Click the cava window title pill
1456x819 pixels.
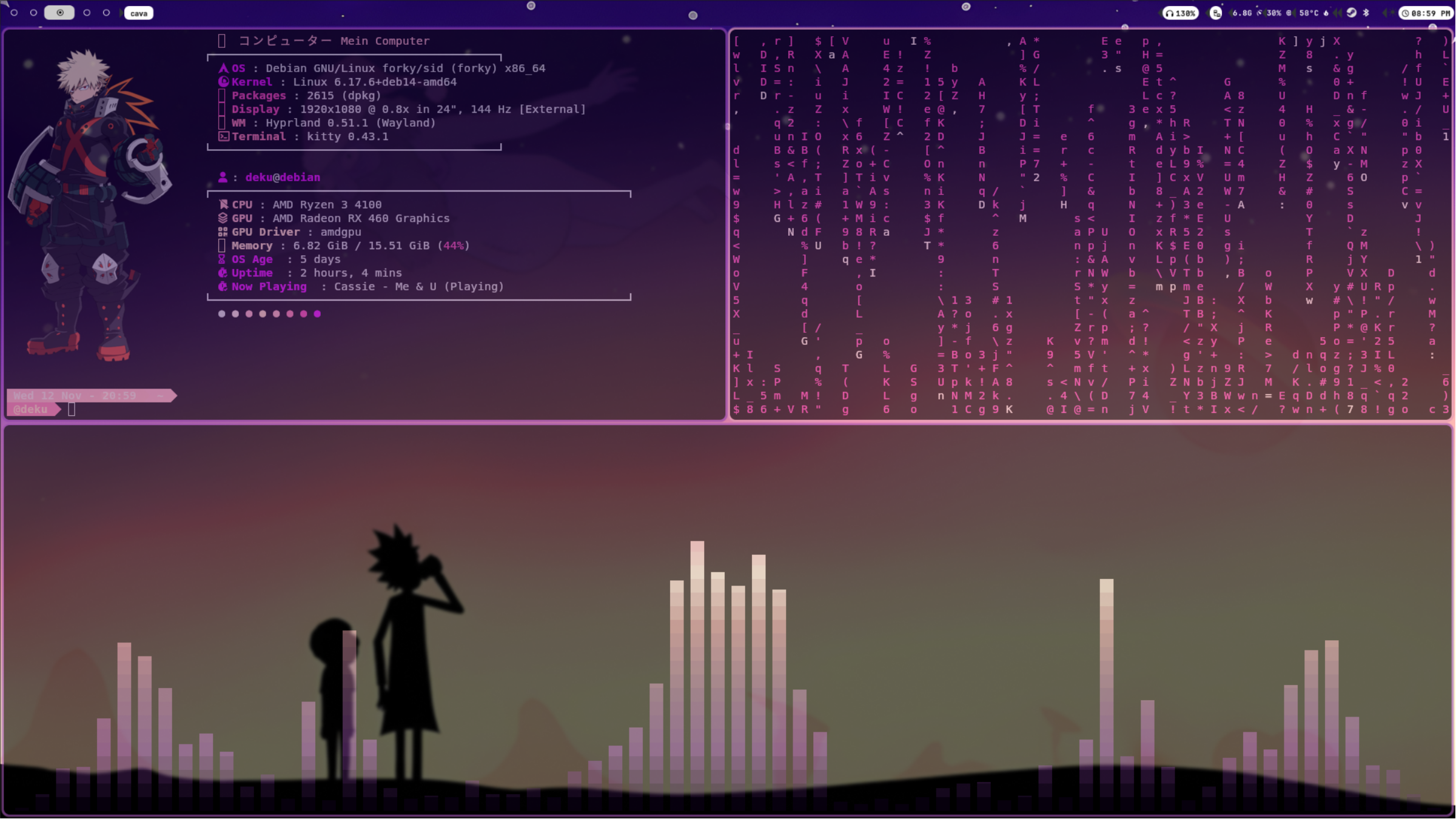coord(139,13)
